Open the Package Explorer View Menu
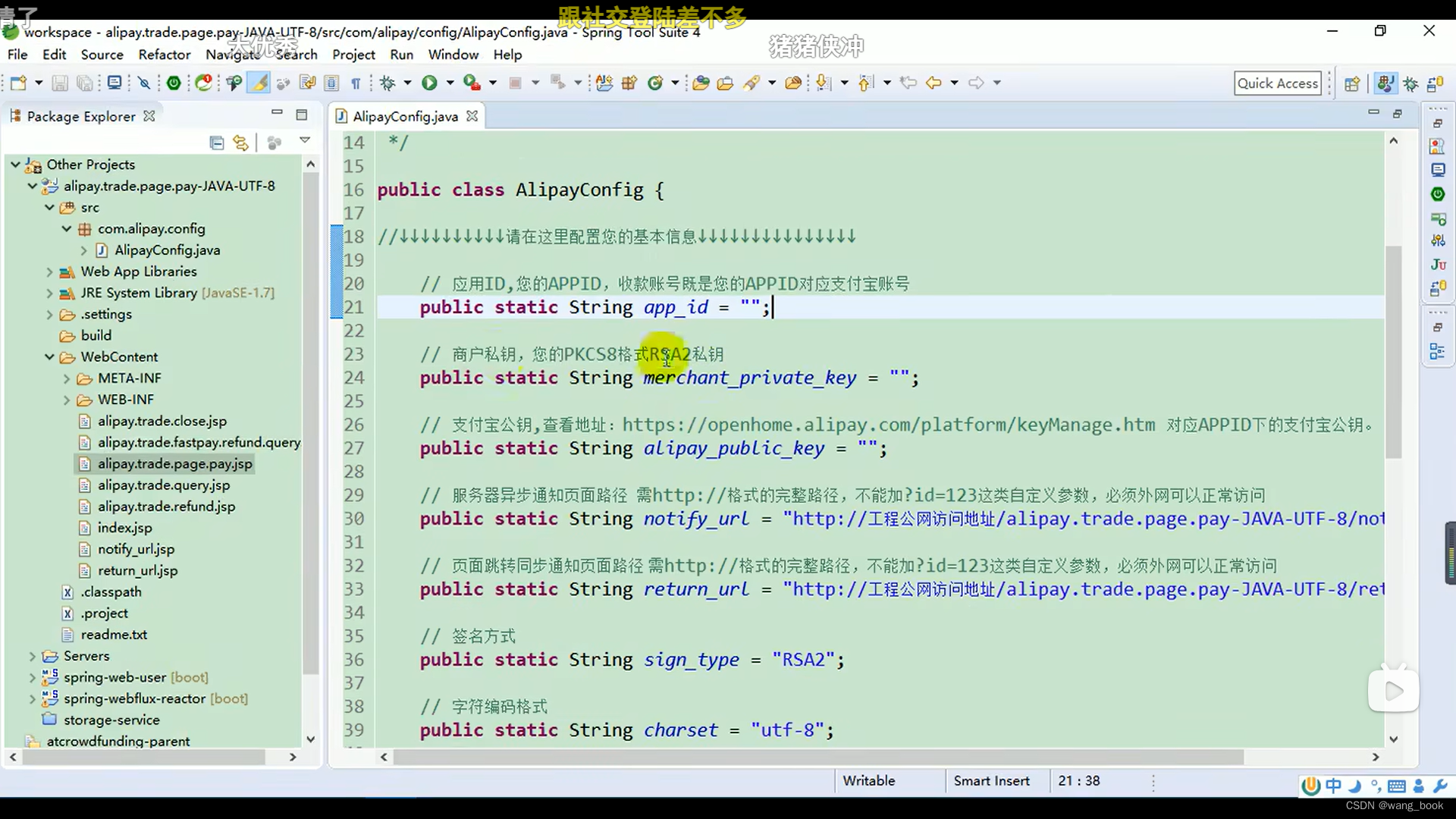Screen dimensions: 1456x819 pyautogui.click(x=305, y=140)
